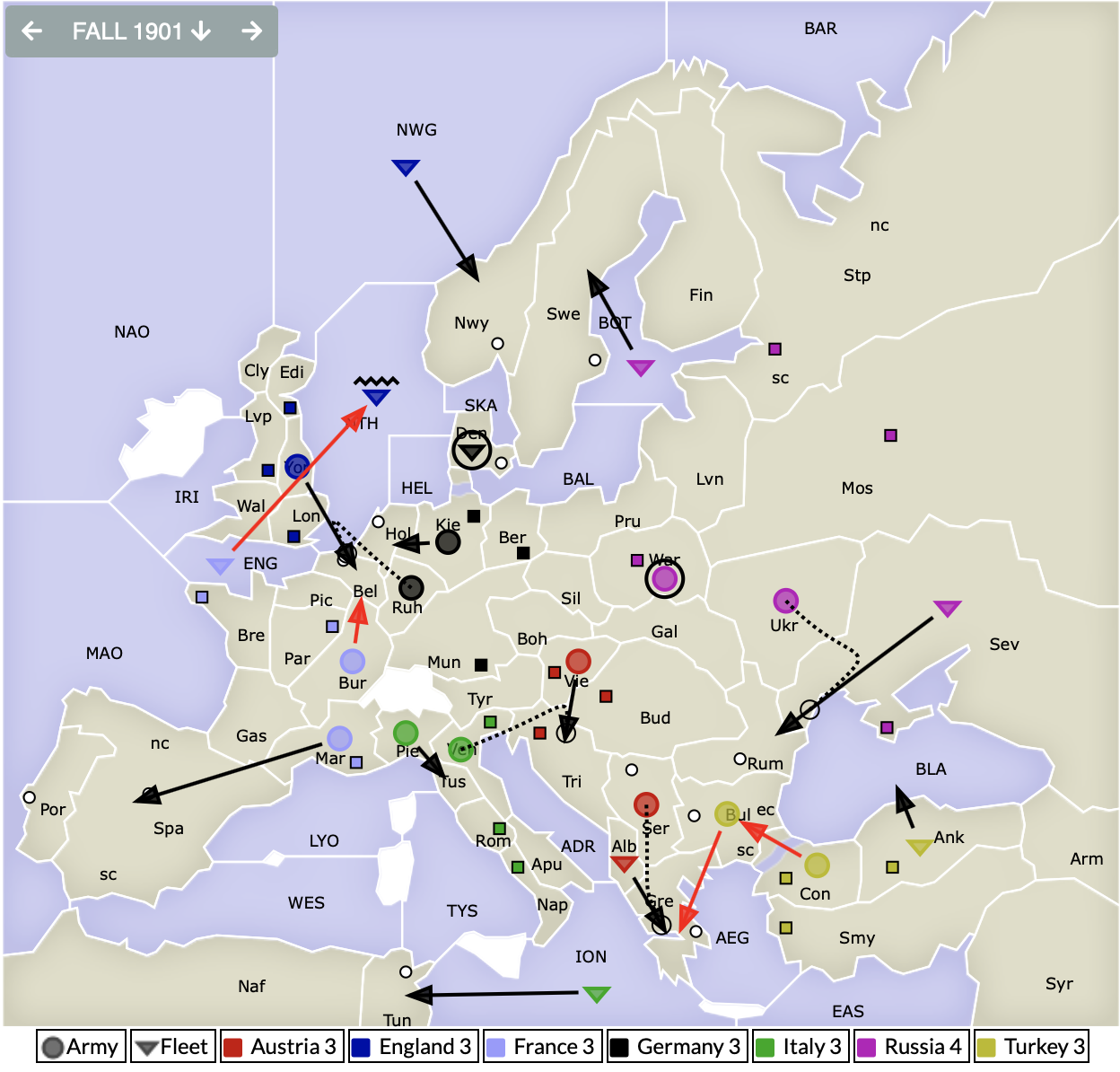Click the Lvn territory label
1120x1072 pixels.
(709, 479)
